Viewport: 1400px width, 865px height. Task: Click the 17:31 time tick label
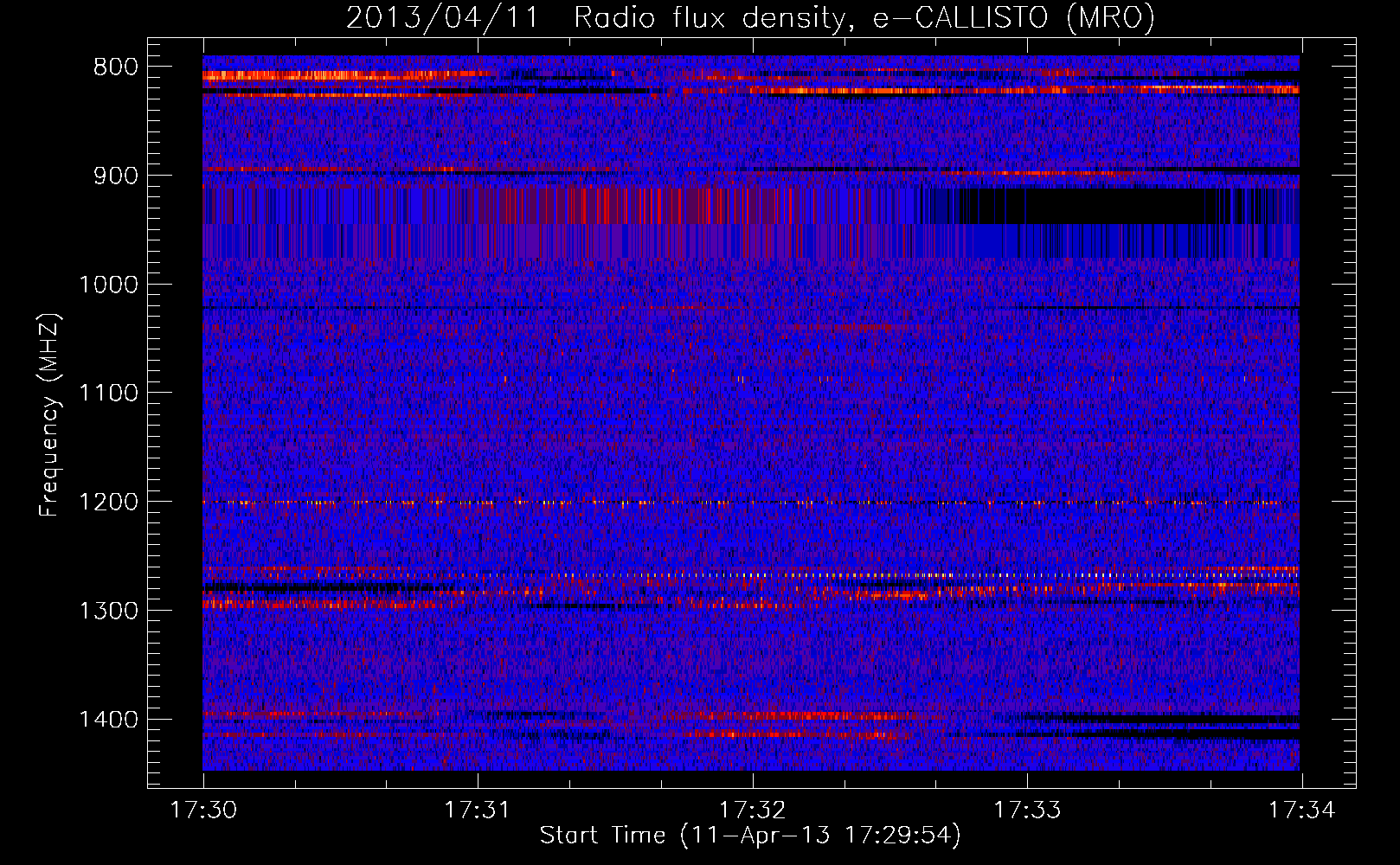click(x=477, y=810)
